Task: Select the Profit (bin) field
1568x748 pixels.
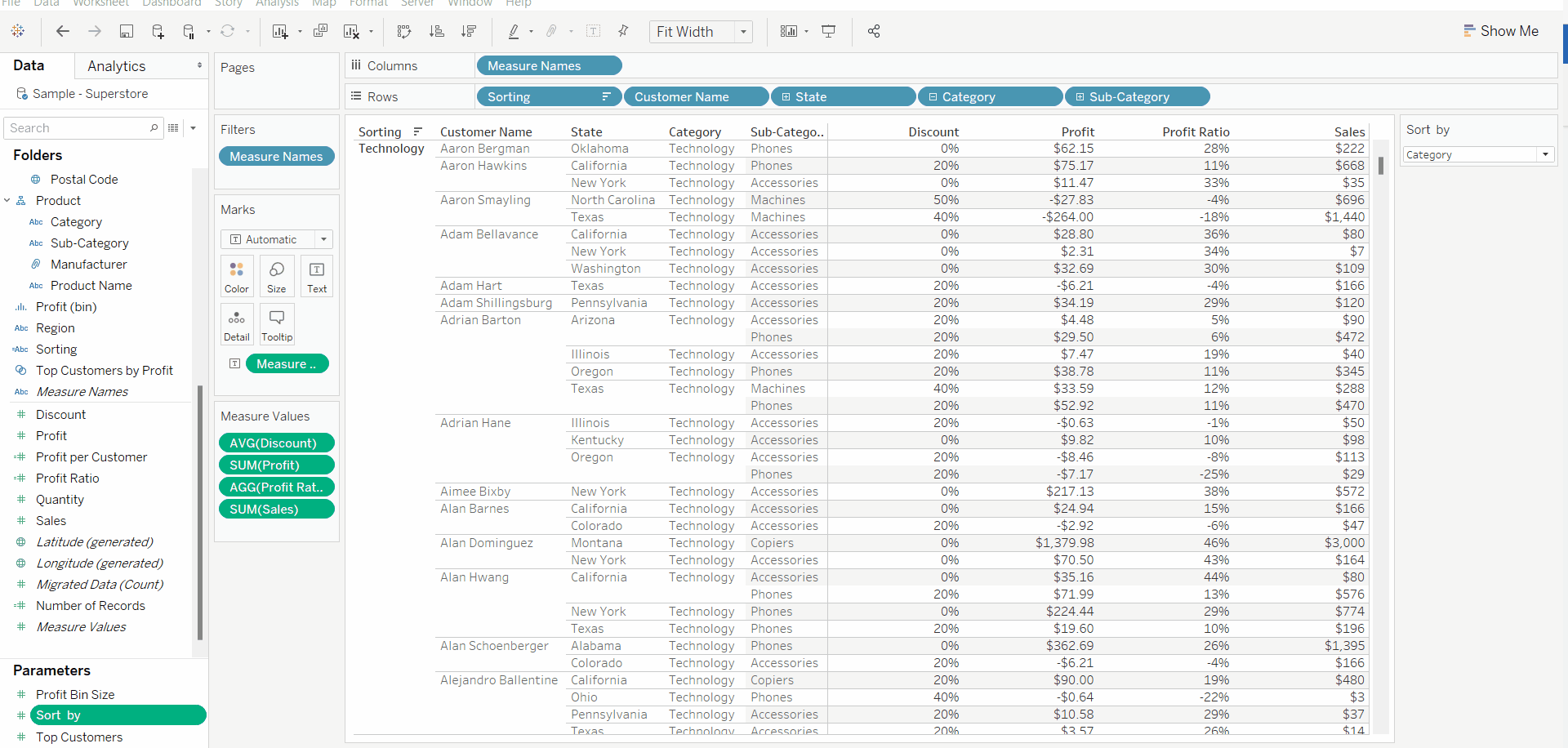Action: click(66, 307)
